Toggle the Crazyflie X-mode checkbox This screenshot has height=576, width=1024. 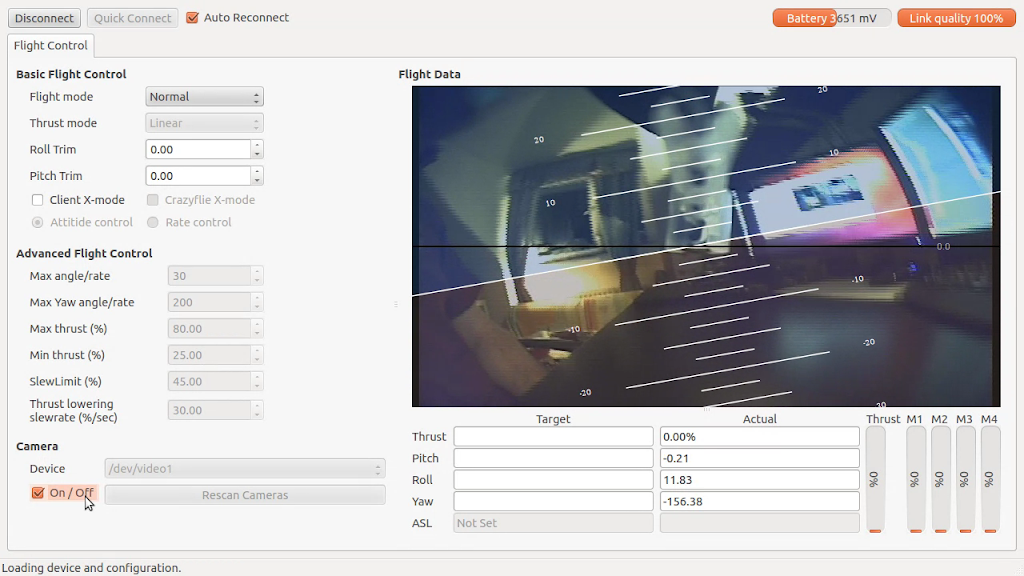point(152,200)
